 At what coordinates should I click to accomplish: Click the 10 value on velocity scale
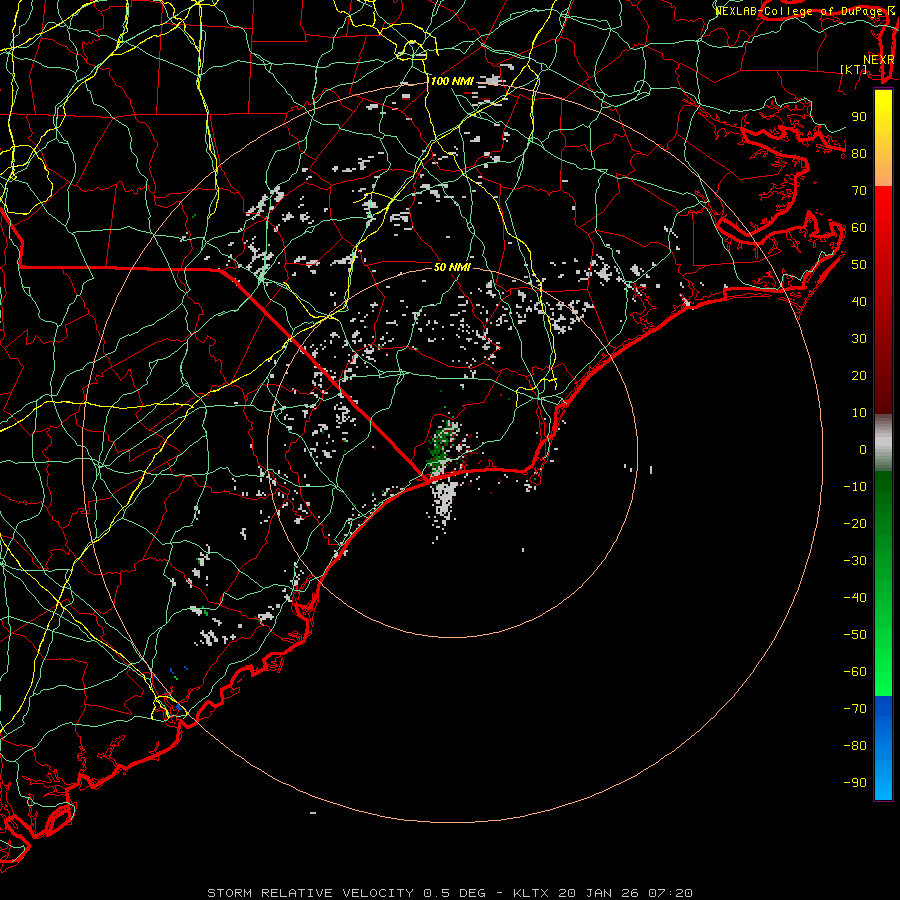(x=859, y=413)
